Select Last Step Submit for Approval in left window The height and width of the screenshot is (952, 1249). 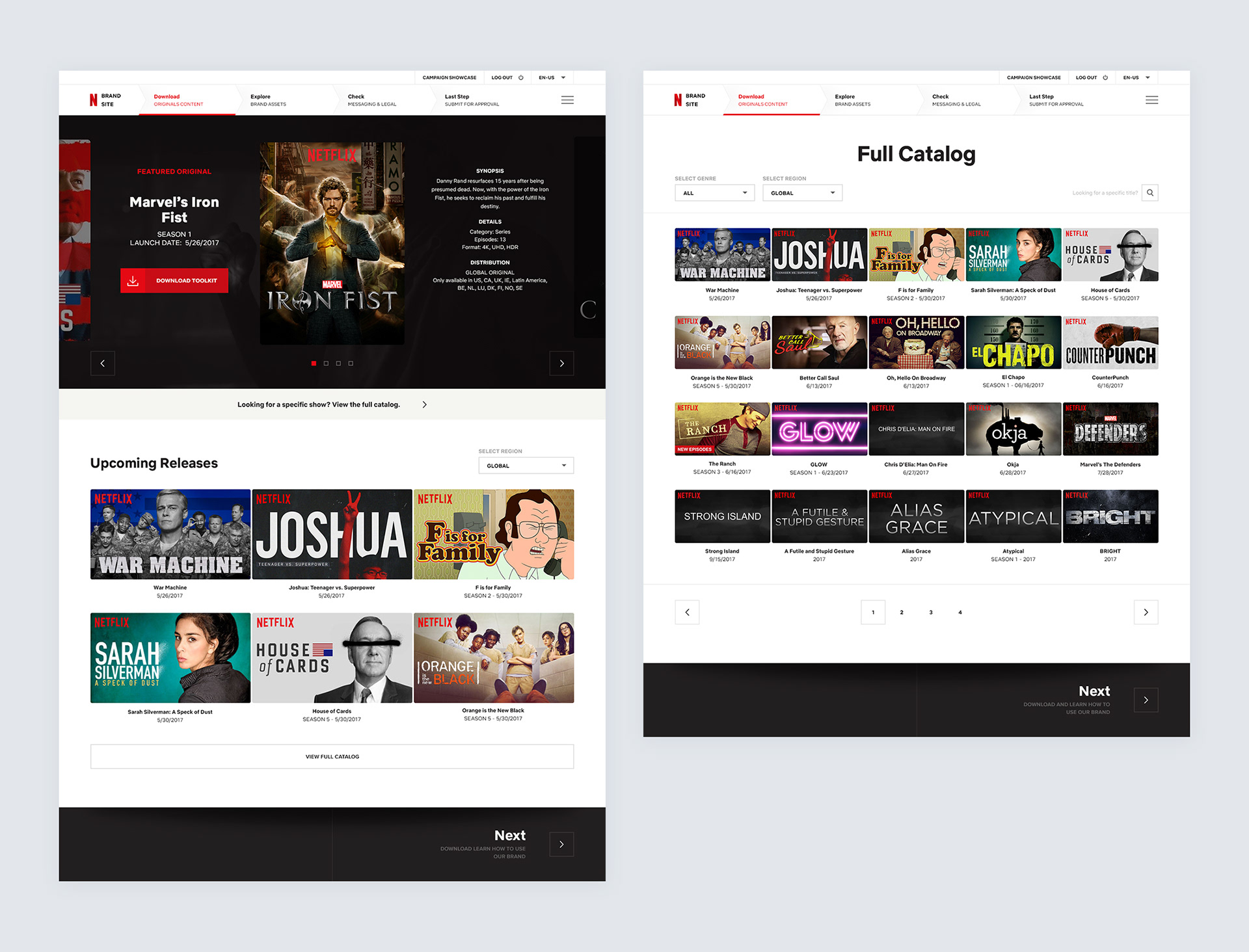click(x=478, y=99)
